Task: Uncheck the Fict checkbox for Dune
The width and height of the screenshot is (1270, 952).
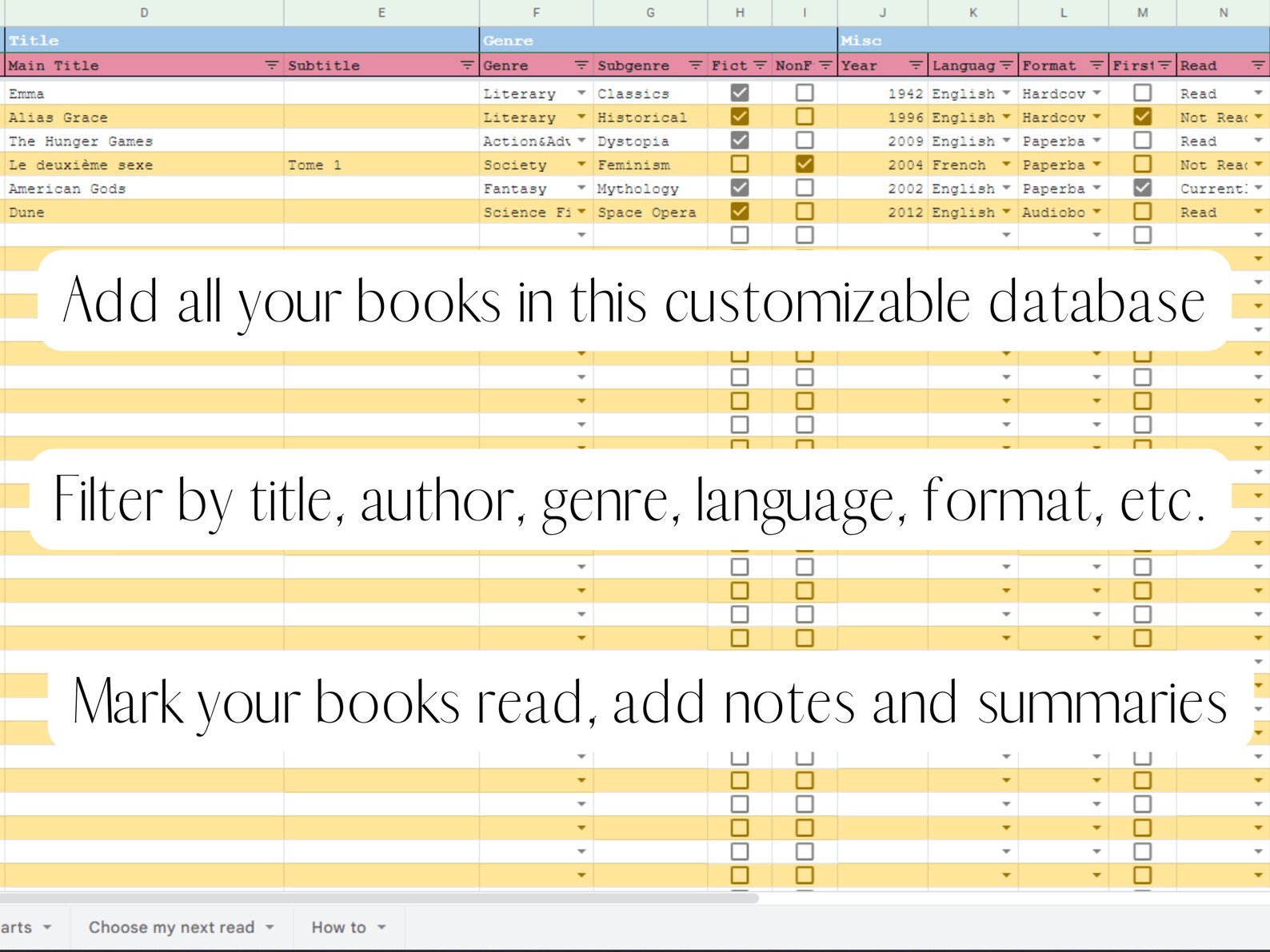Action: click(x=740, y=211)
